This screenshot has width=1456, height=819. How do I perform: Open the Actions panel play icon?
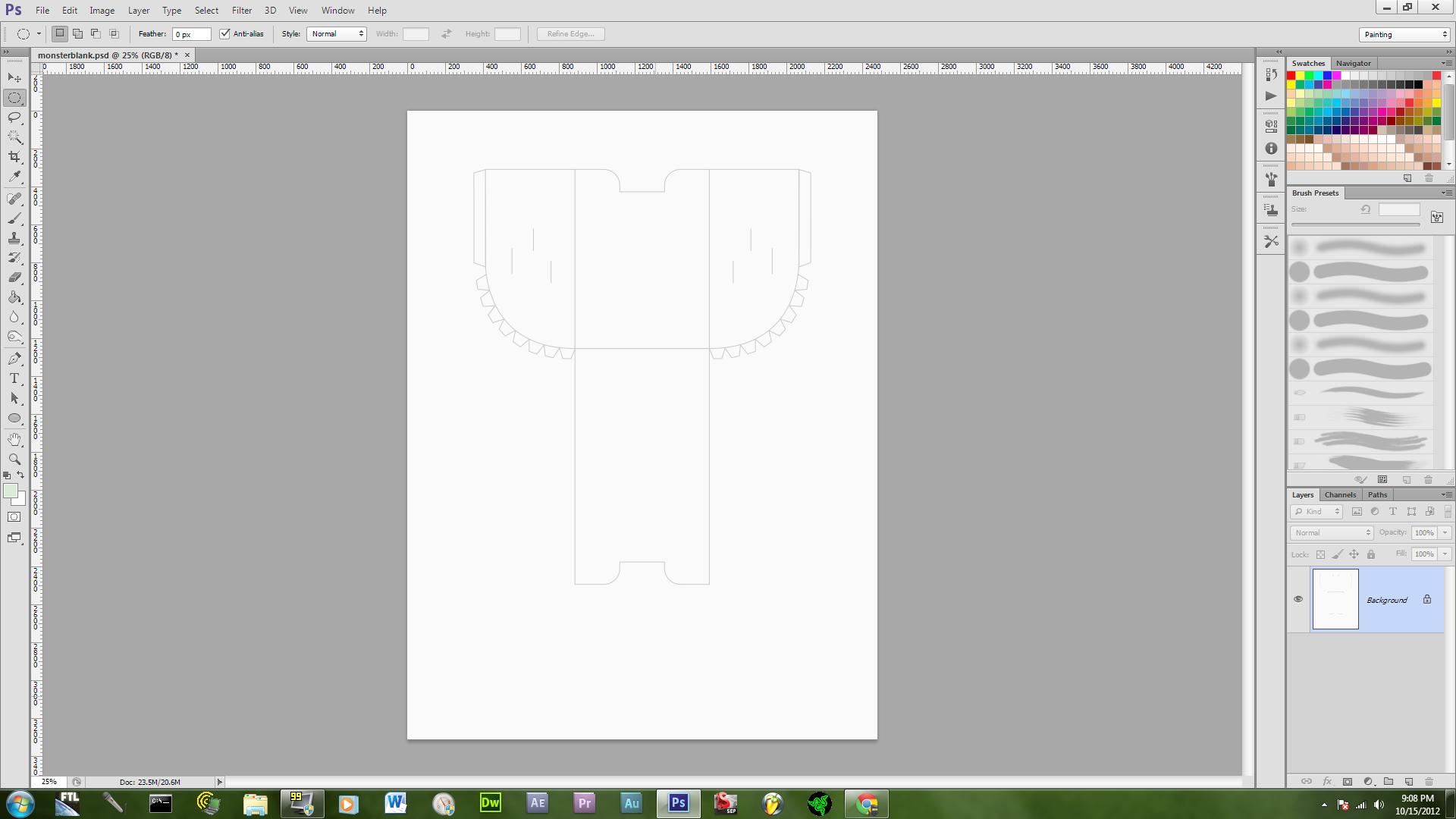(x=1271, y=96)
